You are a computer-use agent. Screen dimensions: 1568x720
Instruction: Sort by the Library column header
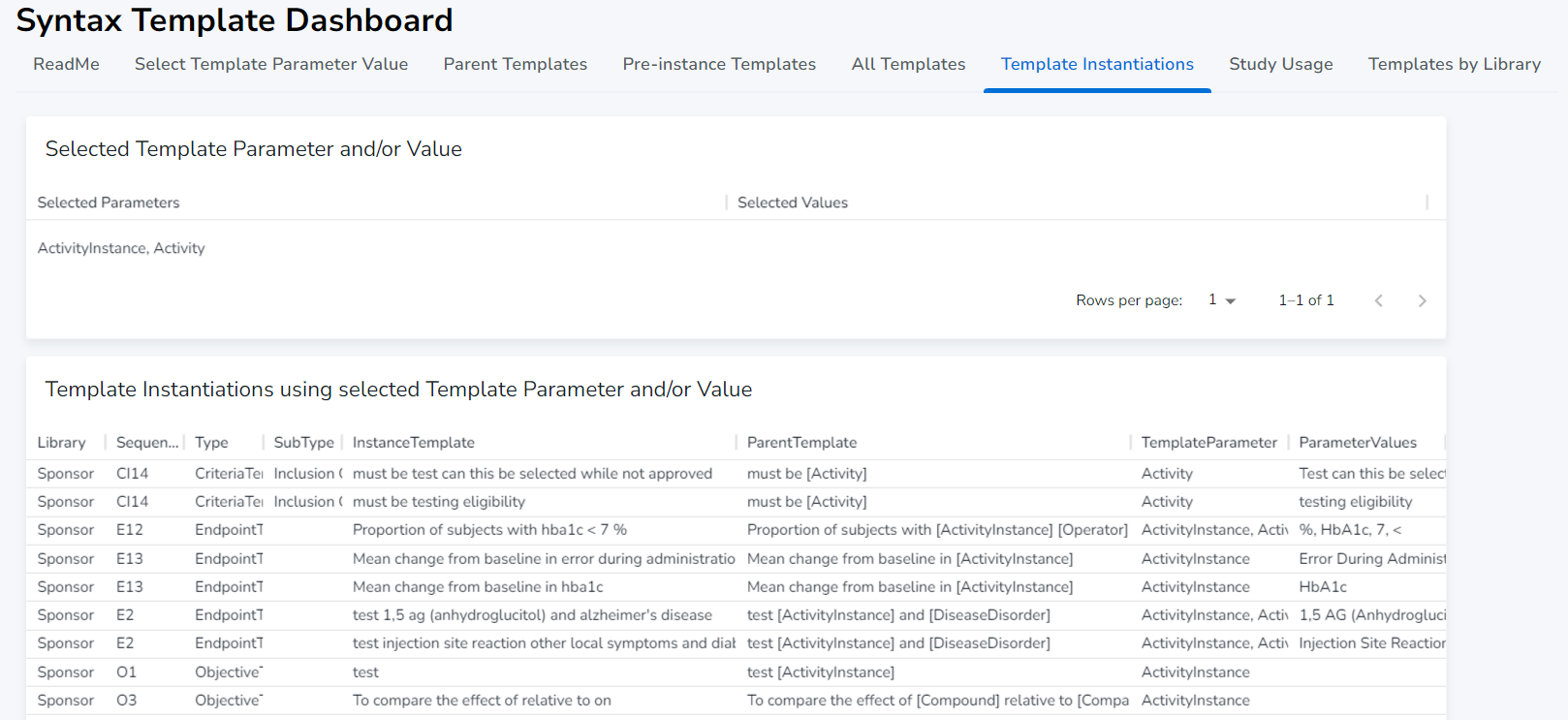click(62, 443)
